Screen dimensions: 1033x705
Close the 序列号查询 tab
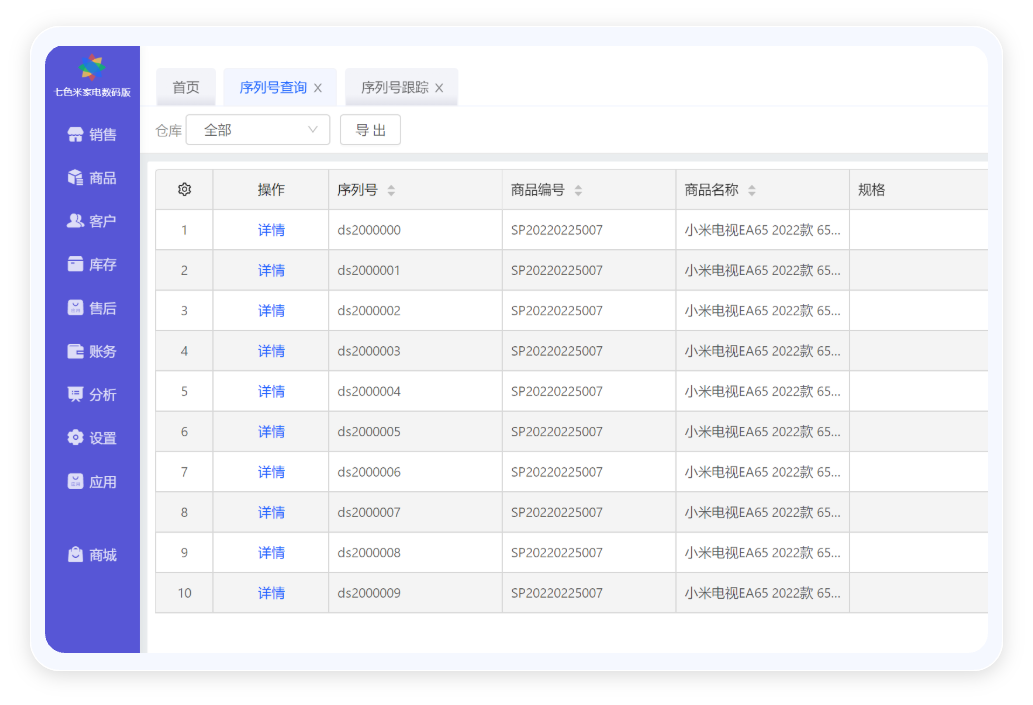318,87
